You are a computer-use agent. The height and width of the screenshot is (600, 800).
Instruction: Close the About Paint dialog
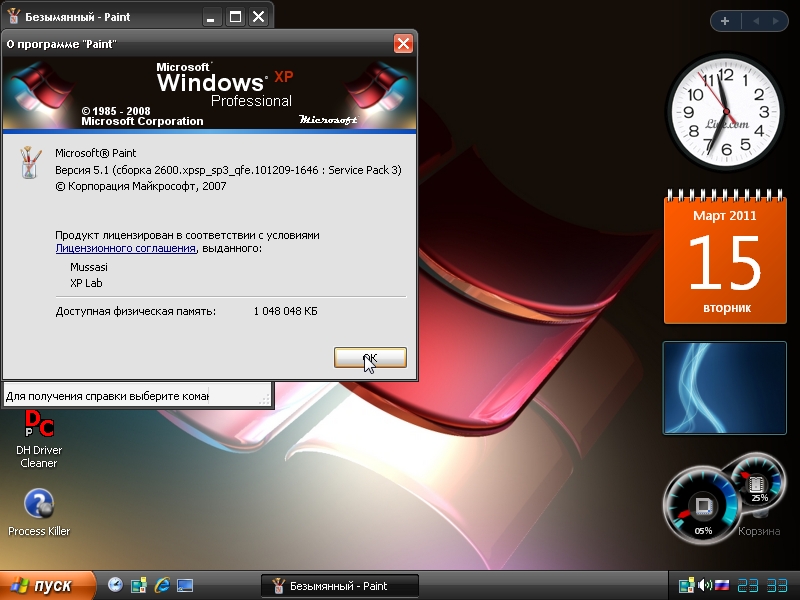403,43
